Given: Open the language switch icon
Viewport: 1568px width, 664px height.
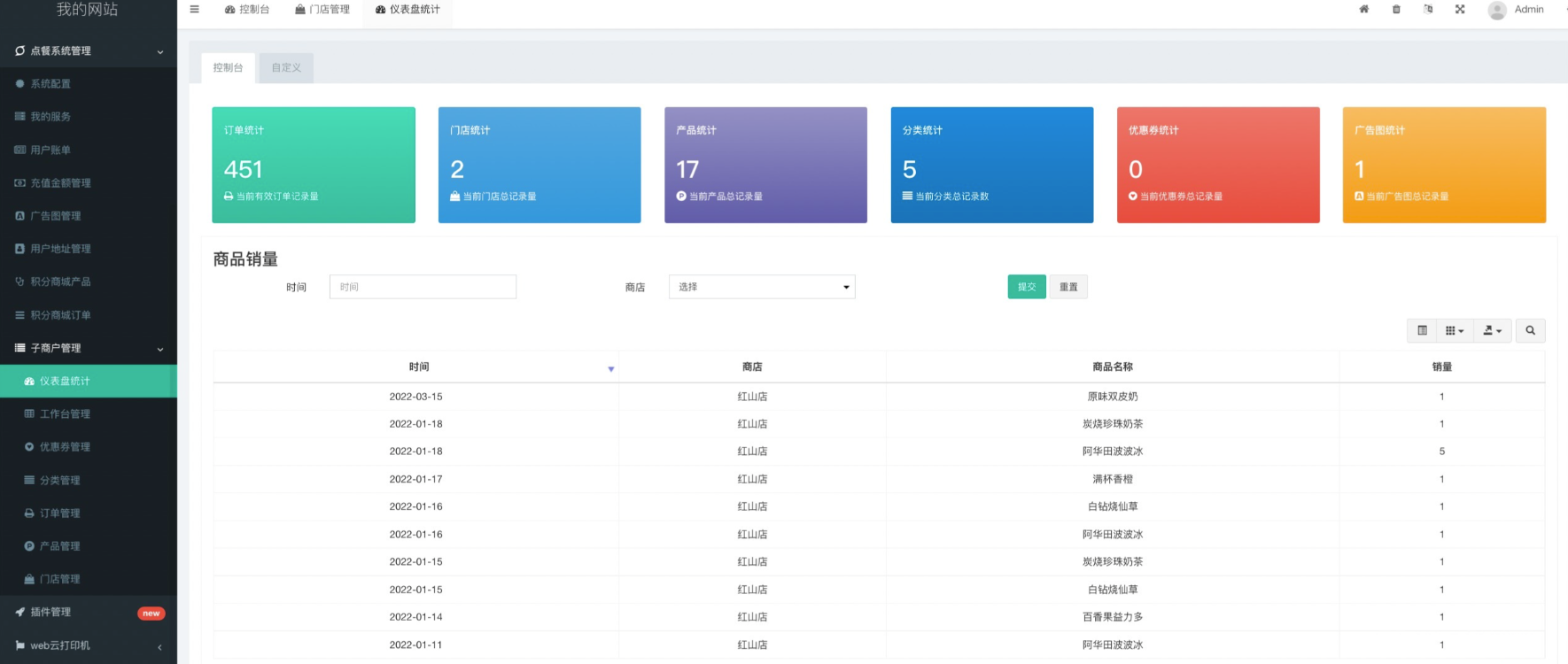Looking at the screenshot, I should click(1428, 10).
